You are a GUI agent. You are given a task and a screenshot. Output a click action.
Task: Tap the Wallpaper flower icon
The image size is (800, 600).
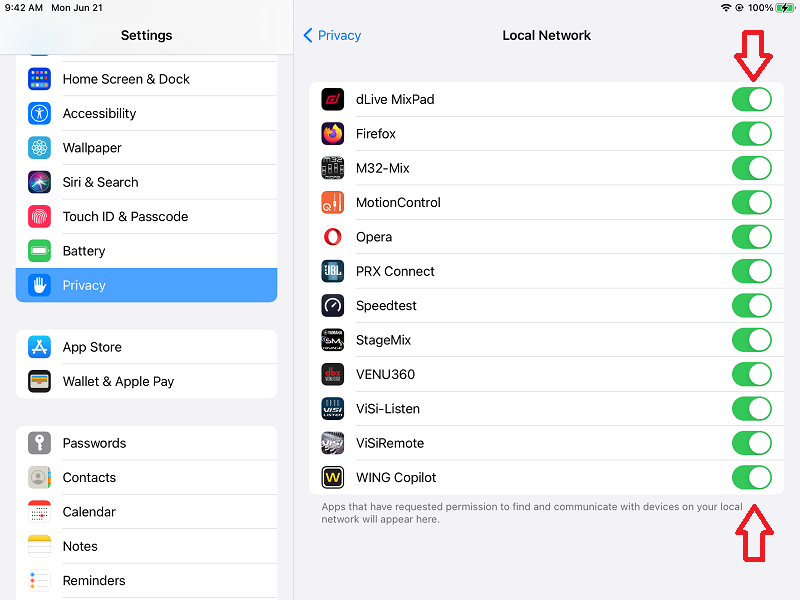[x=39, y=148]
